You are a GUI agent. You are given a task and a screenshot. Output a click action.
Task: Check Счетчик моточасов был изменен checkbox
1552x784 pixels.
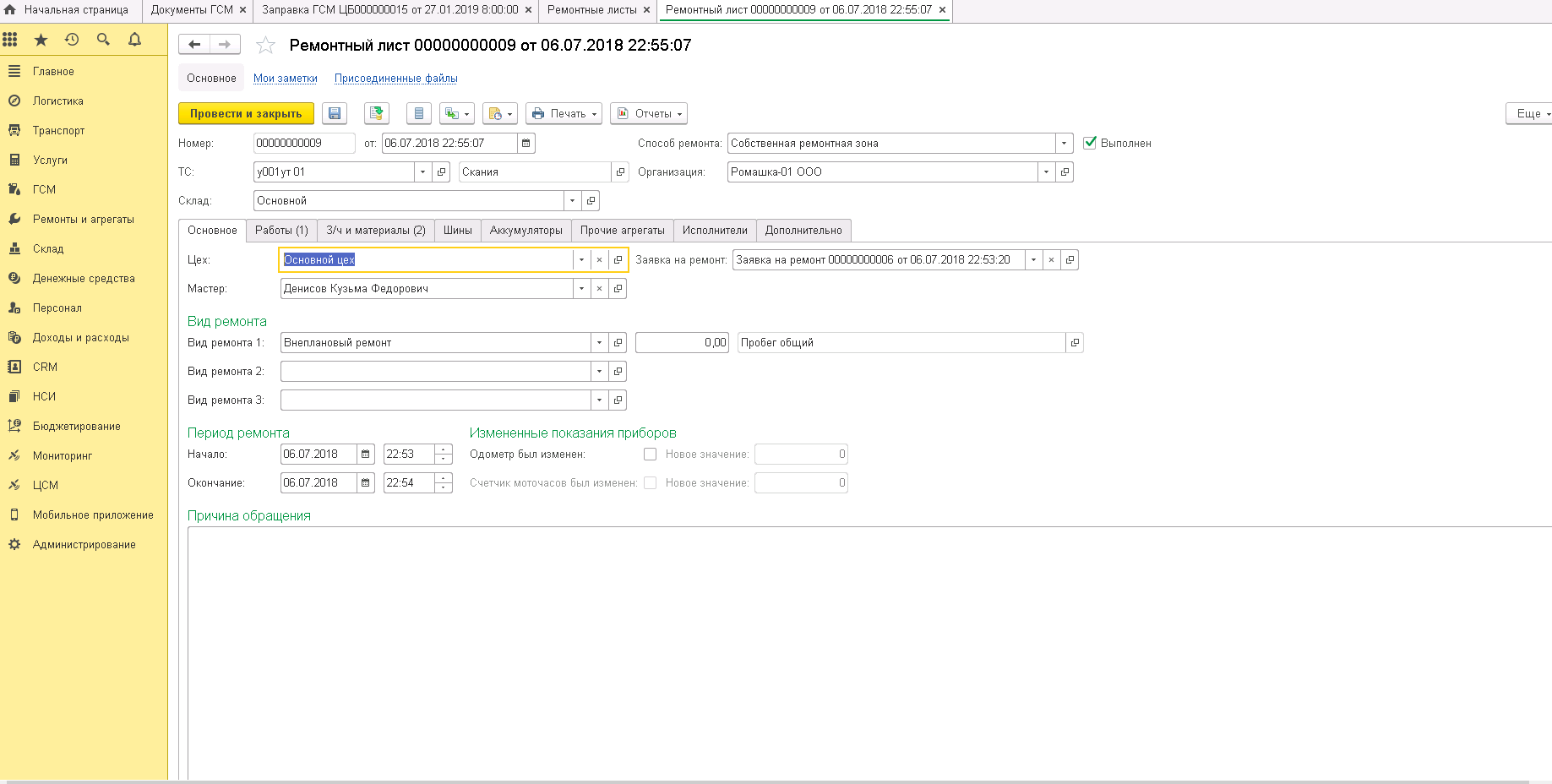pyautogui.click(x=650, y=483)
